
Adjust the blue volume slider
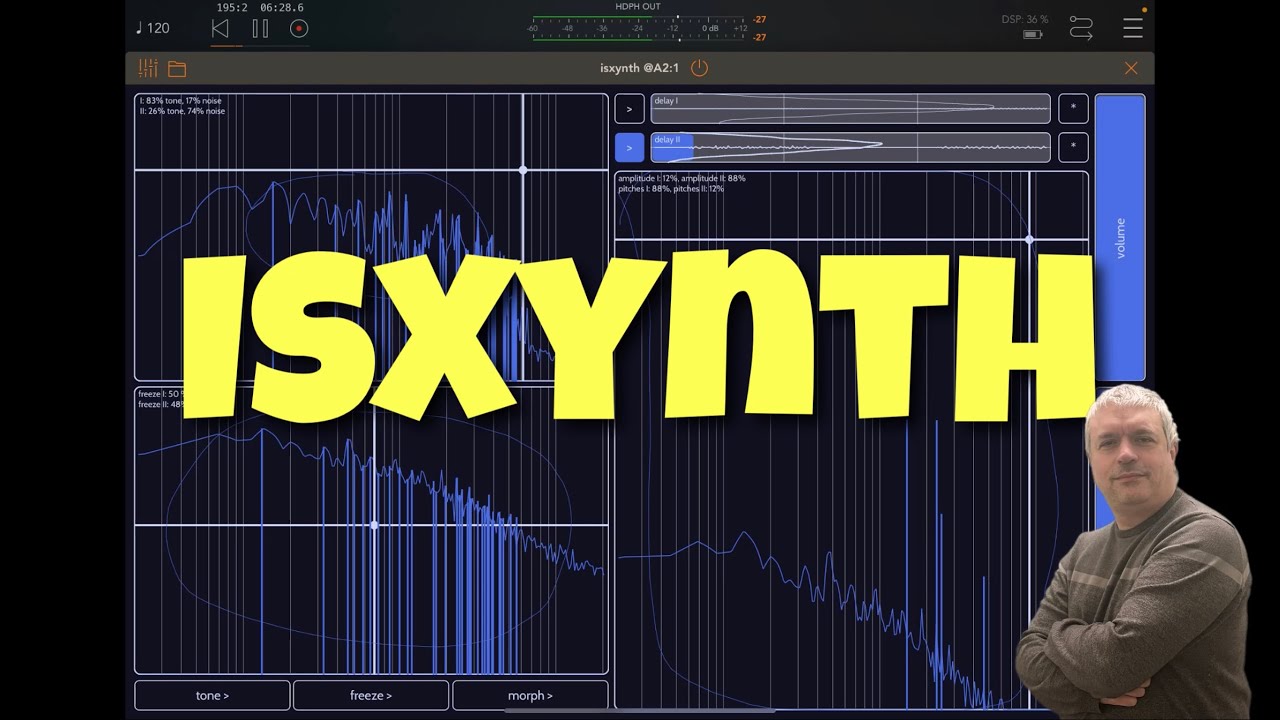tap(1120, 238)
